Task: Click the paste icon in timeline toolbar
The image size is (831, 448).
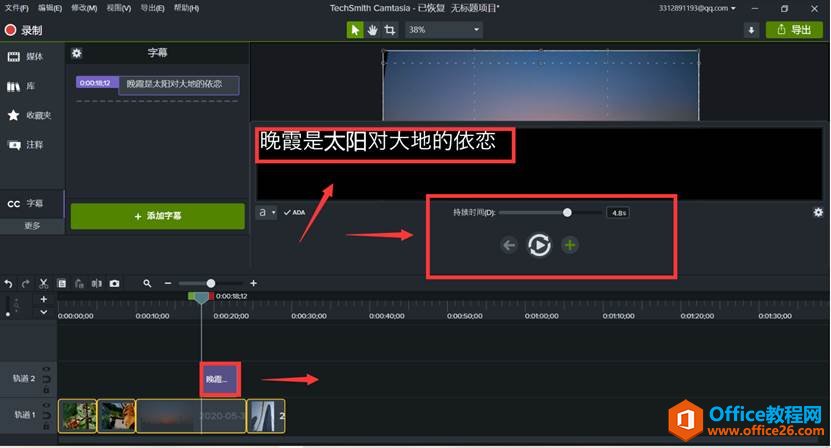Action: (79, 284)
